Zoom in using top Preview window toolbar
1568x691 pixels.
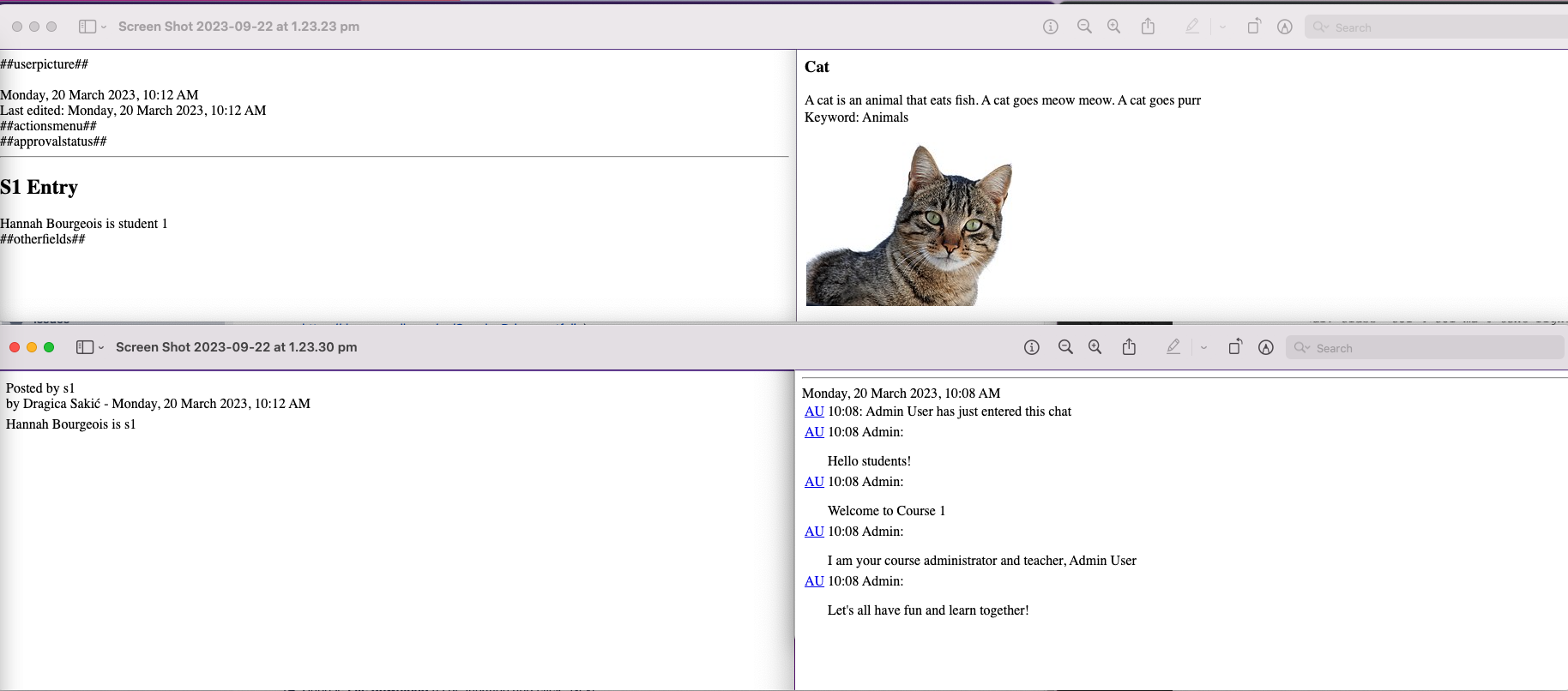click(1113, 27)
